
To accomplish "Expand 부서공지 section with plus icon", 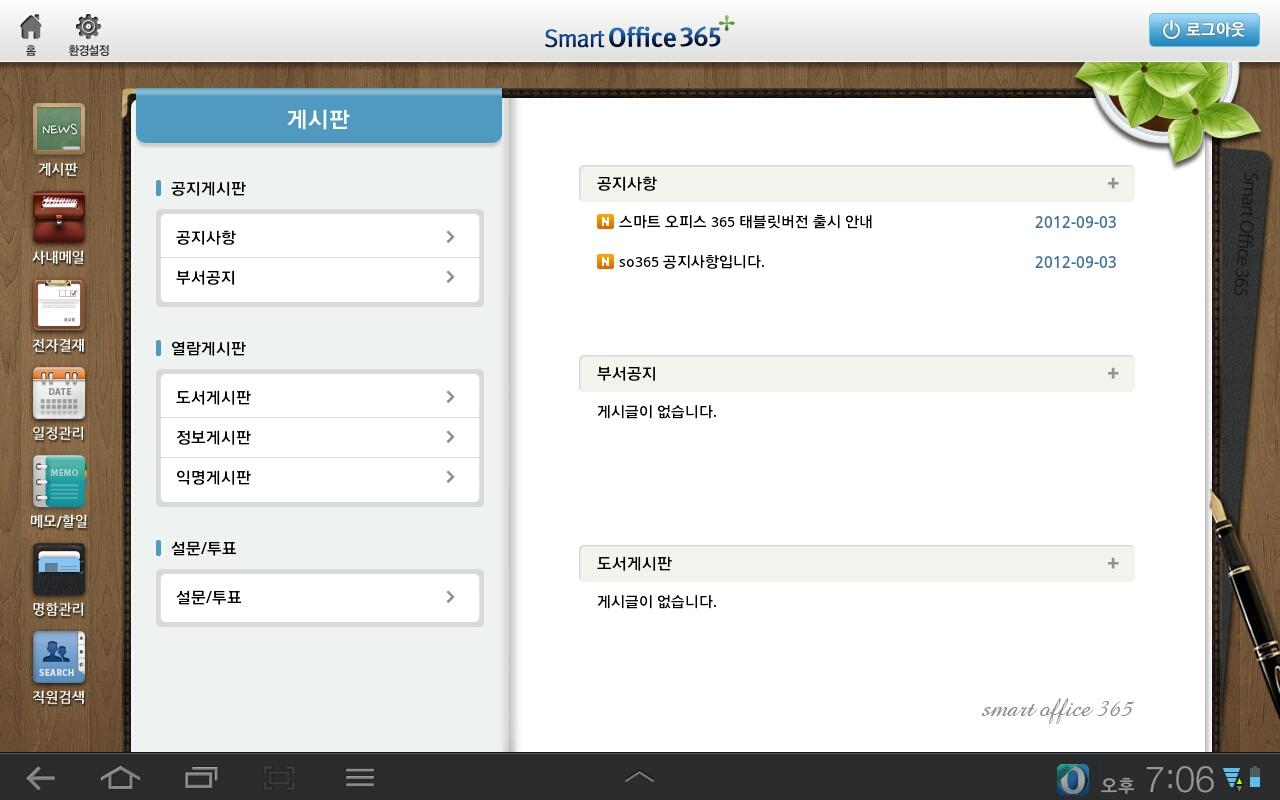I will 1113,373.
